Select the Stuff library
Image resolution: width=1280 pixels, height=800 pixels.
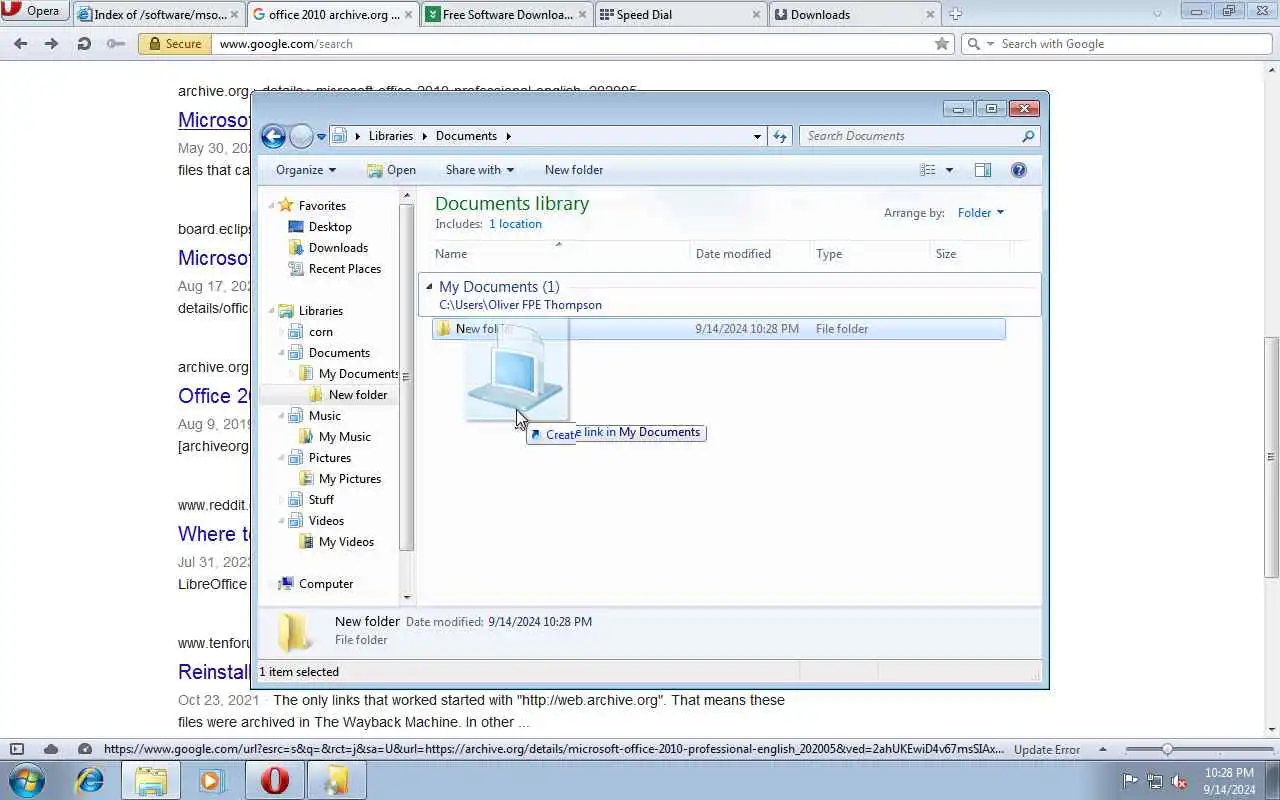tap(321, 499)
